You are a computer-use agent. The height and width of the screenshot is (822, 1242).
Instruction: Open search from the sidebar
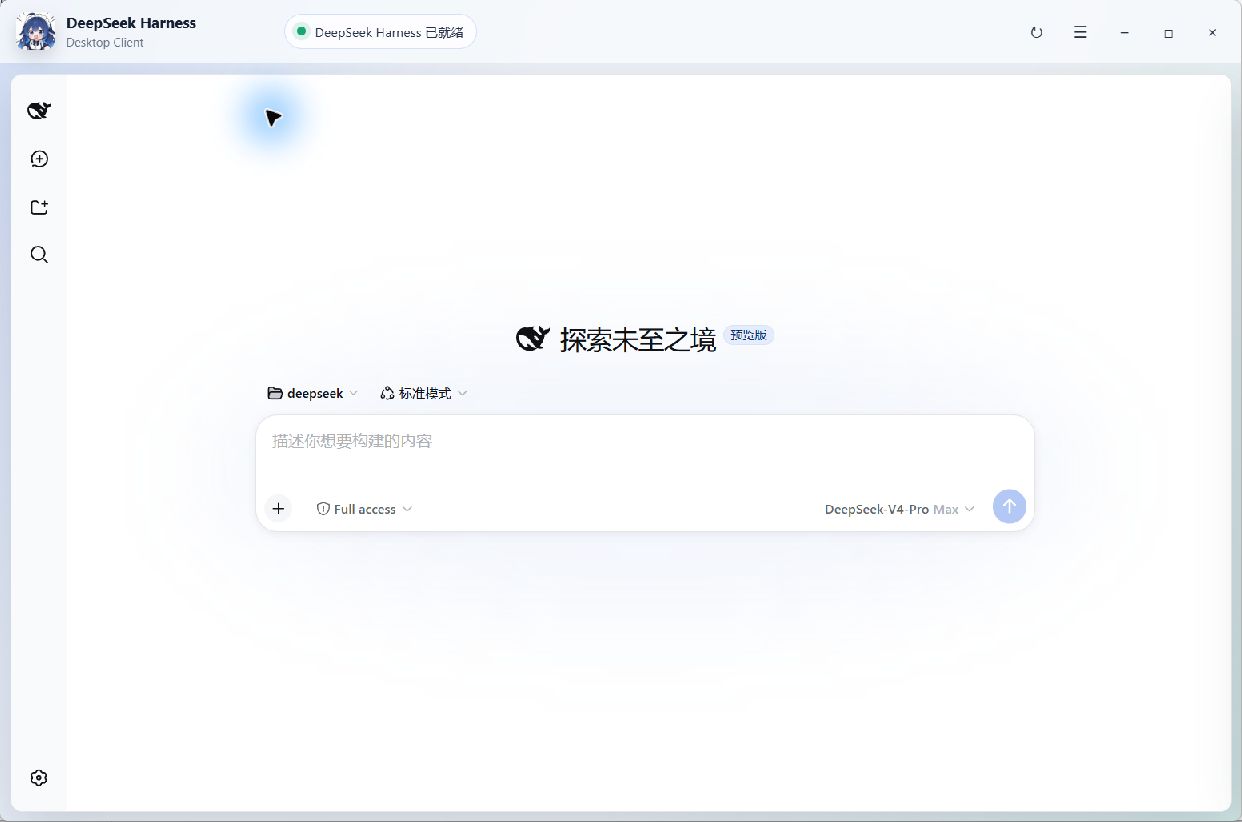coord(39,255)
